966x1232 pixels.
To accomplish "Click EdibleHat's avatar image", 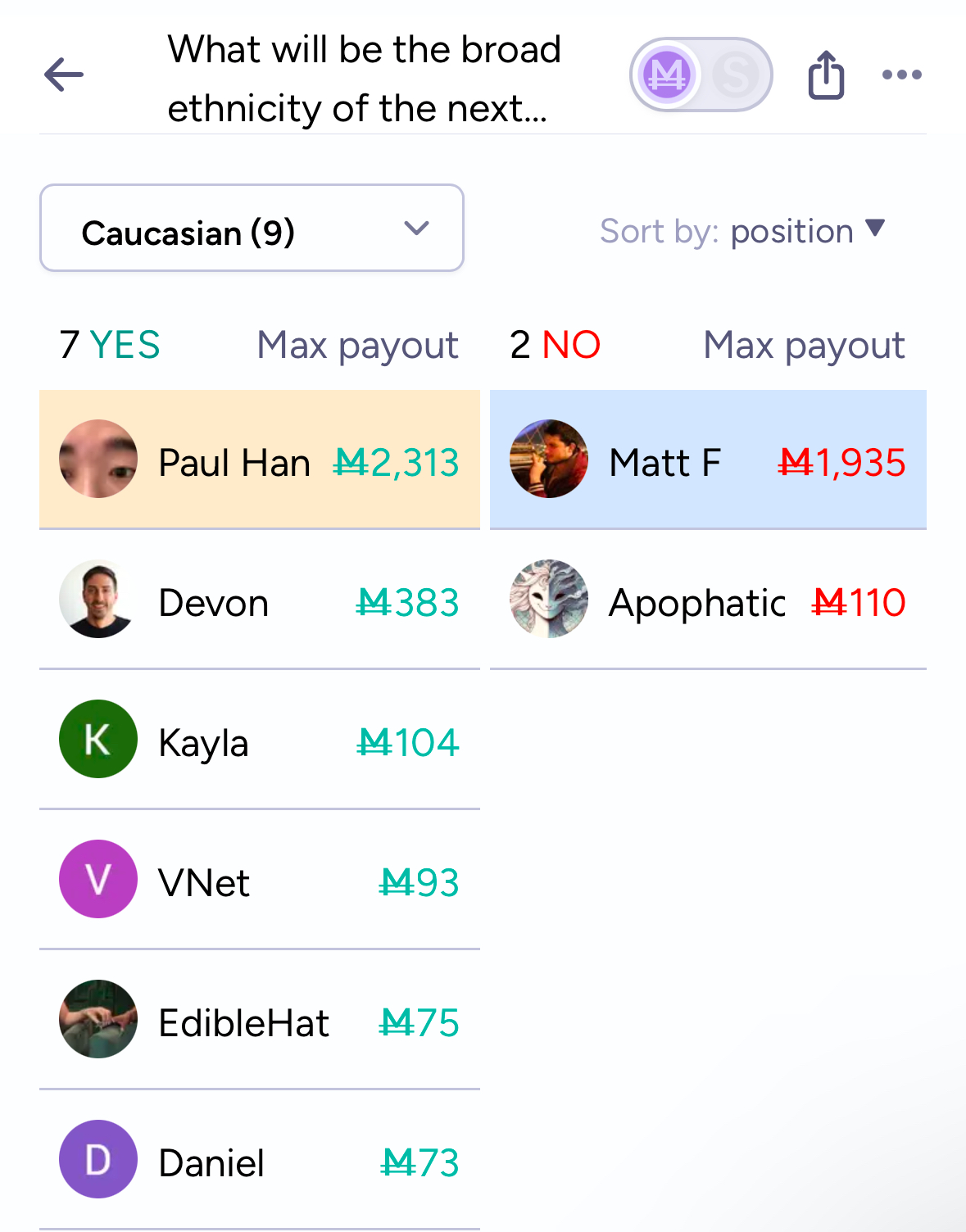I will 98,1019.
